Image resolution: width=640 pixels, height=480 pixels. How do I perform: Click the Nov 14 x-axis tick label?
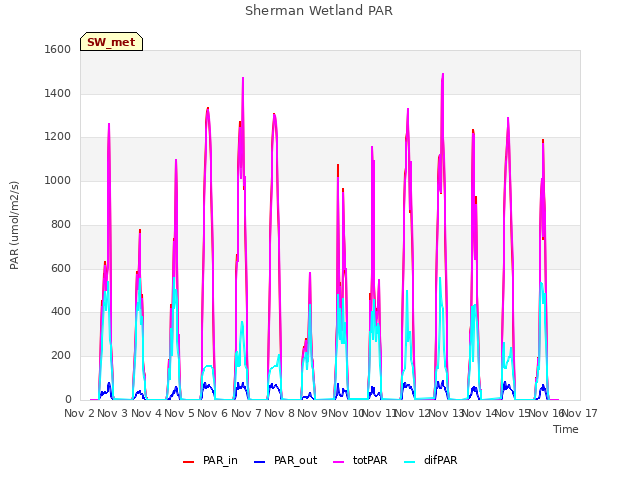click(479, 413)
